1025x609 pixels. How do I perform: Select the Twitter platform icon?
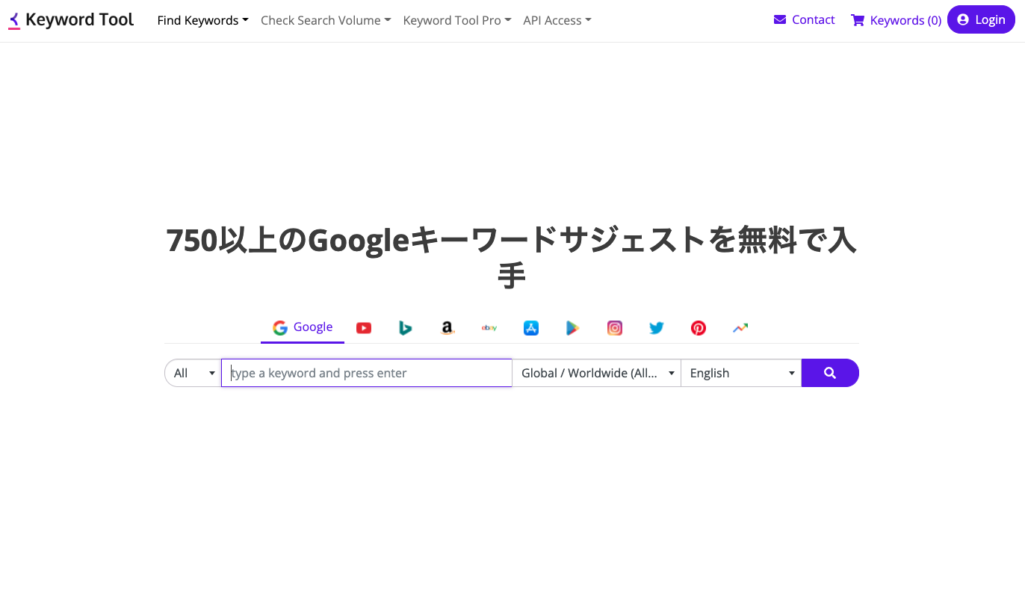[x=656, y=327]
